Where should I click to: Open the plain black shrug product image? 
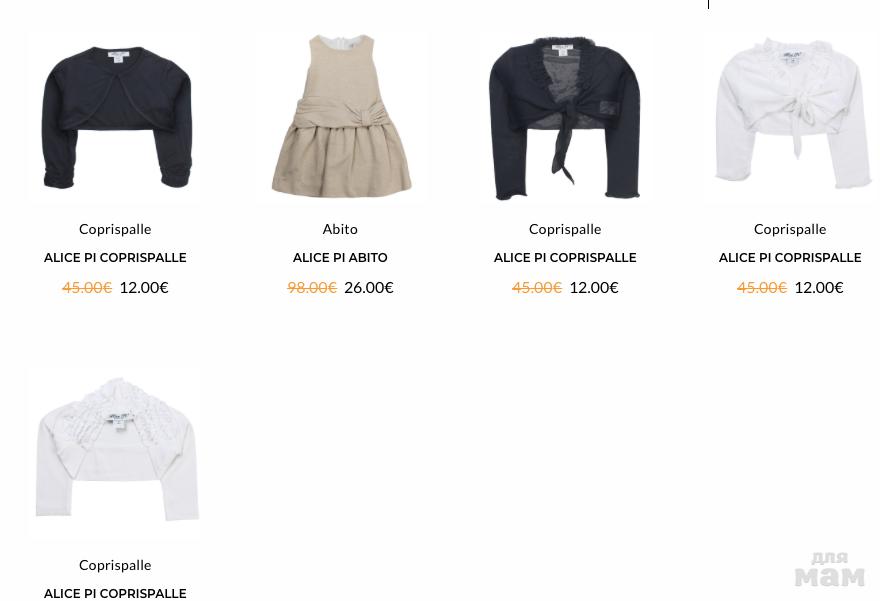pos(116,116)
